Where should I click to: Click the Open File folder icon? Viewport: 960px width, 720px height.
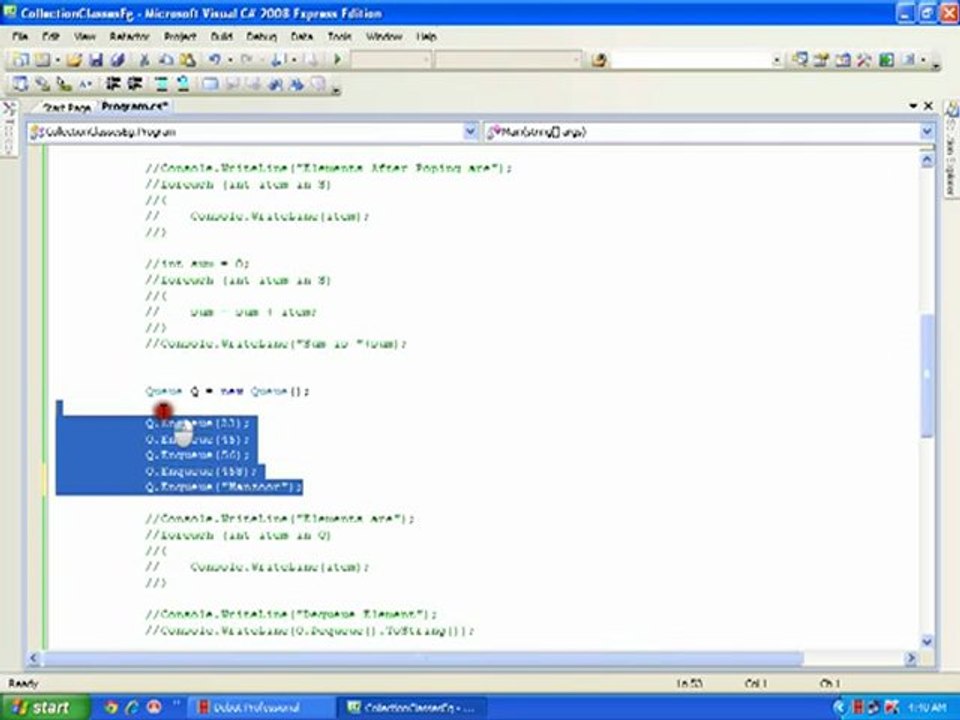(x=74, y=59)
